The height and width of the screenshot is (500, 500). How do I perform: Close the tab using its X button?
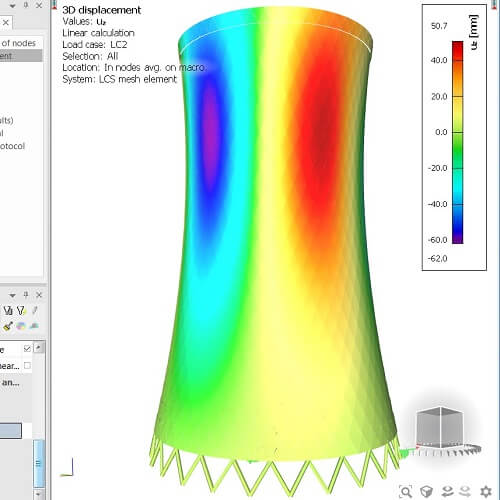6,23
